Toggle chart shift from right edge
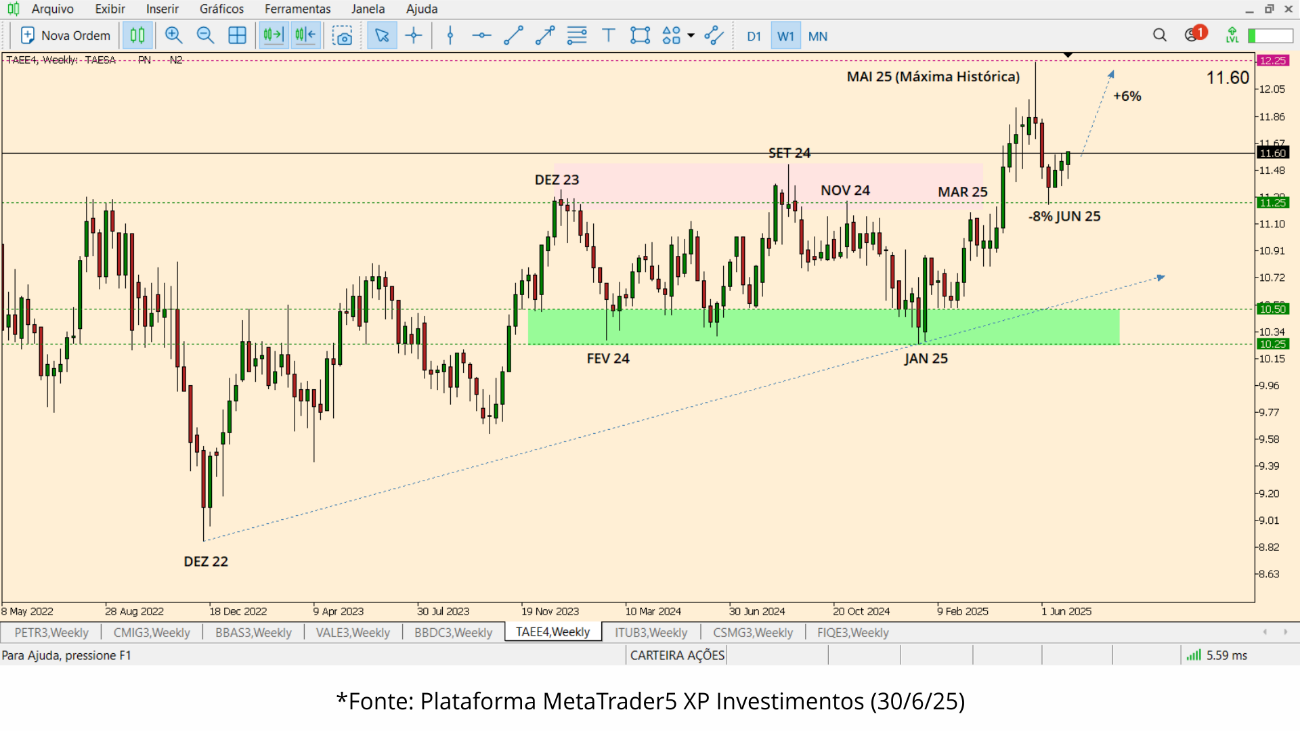Screen dimensions: 1300x731 click(x=305, y=36)
